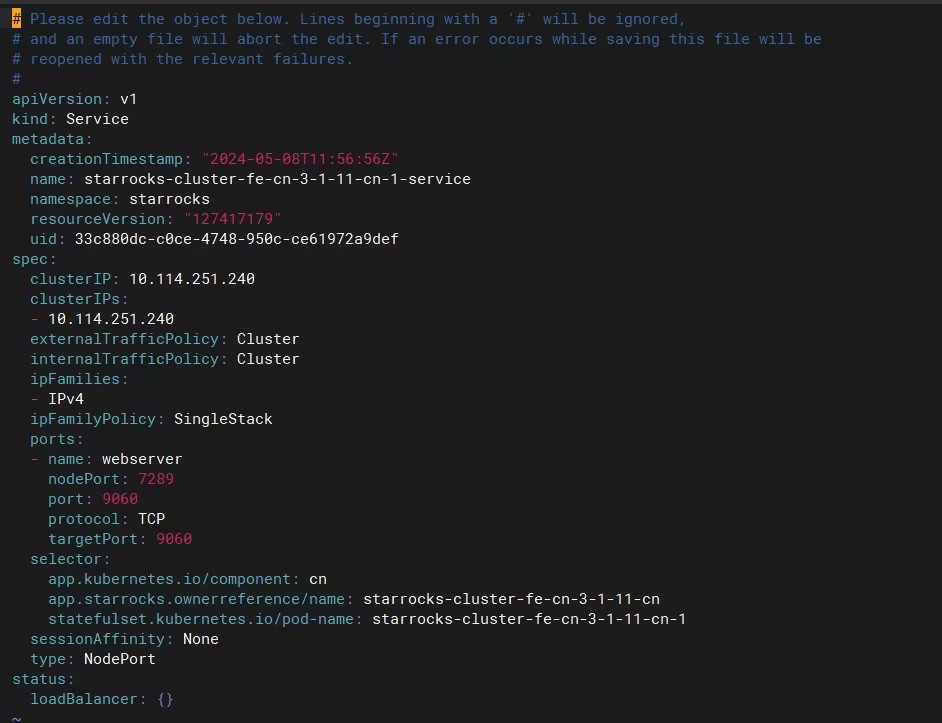Click the resourceVersion value 127417179
This screenshot has width=942, height=723.
[232, 219]
